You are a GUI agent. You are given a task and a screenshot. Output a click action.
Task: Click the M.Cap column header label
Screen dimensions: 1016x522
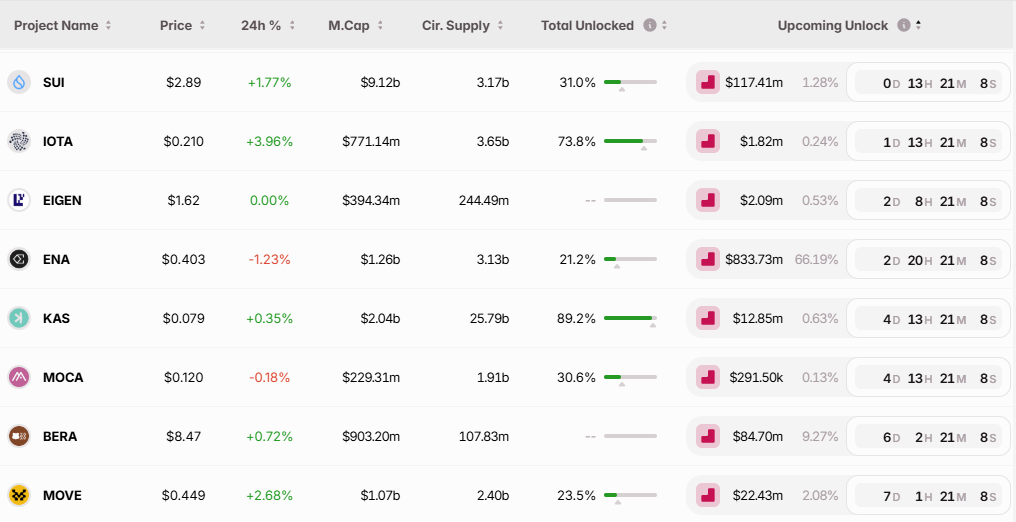[x=349, y=25]
